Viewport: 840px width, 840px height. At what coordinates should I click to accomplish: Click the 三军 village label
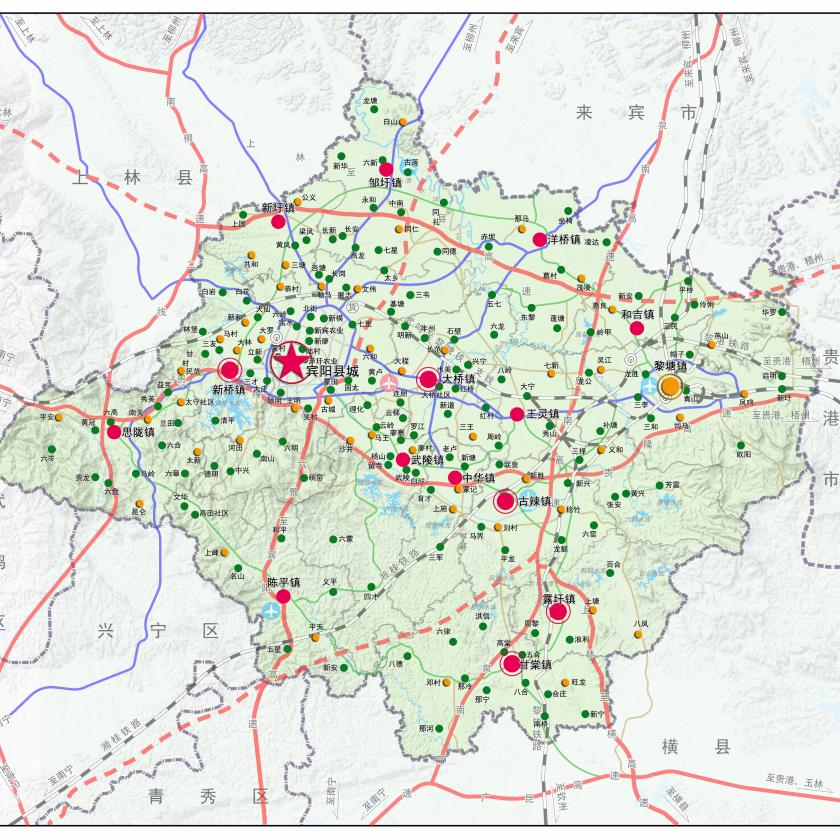[436, 557]
